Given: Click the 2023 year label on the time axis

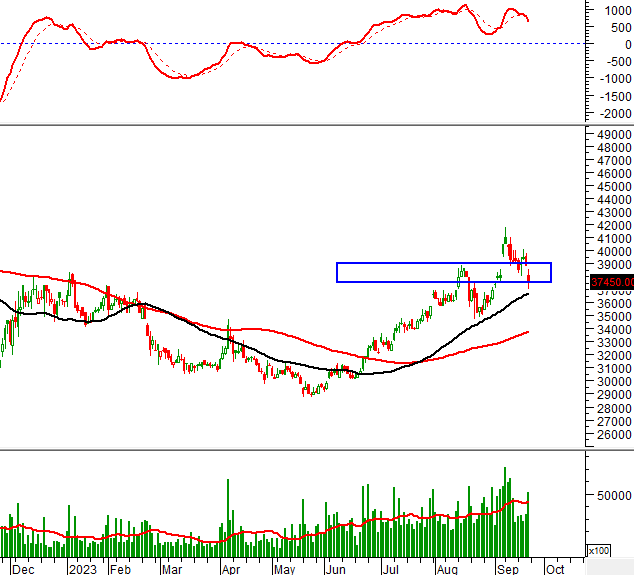Looking at the screenshot, I should pyautogui.click(x=83, y=569).
